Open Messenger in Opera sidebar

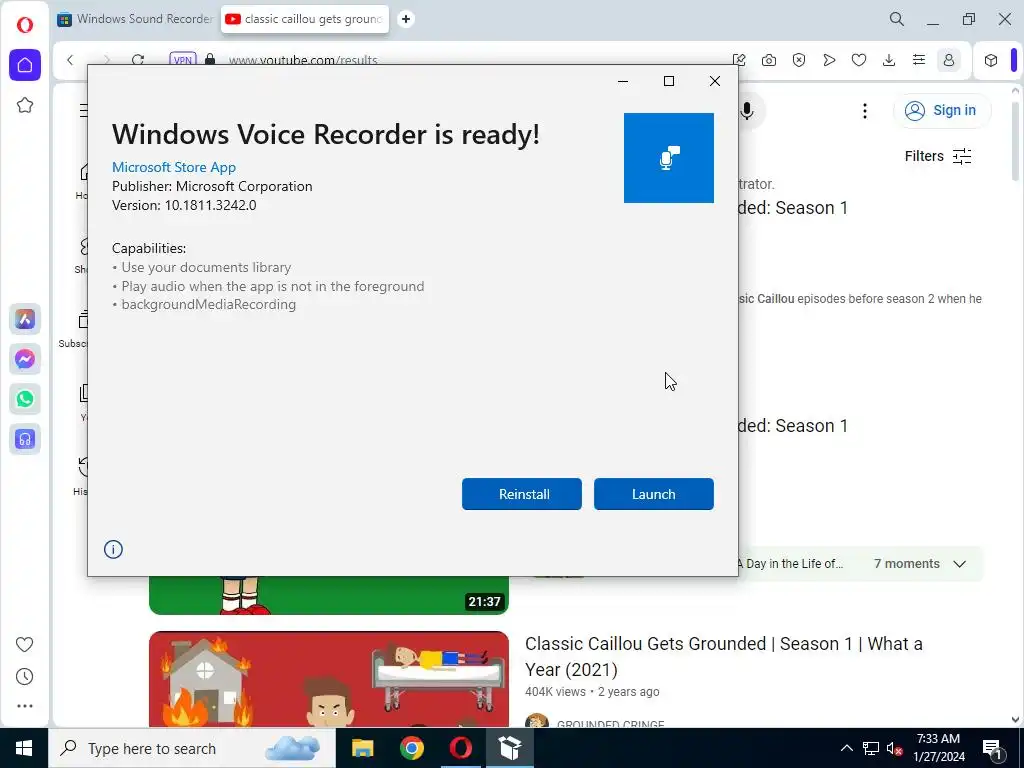coord(25,359)
